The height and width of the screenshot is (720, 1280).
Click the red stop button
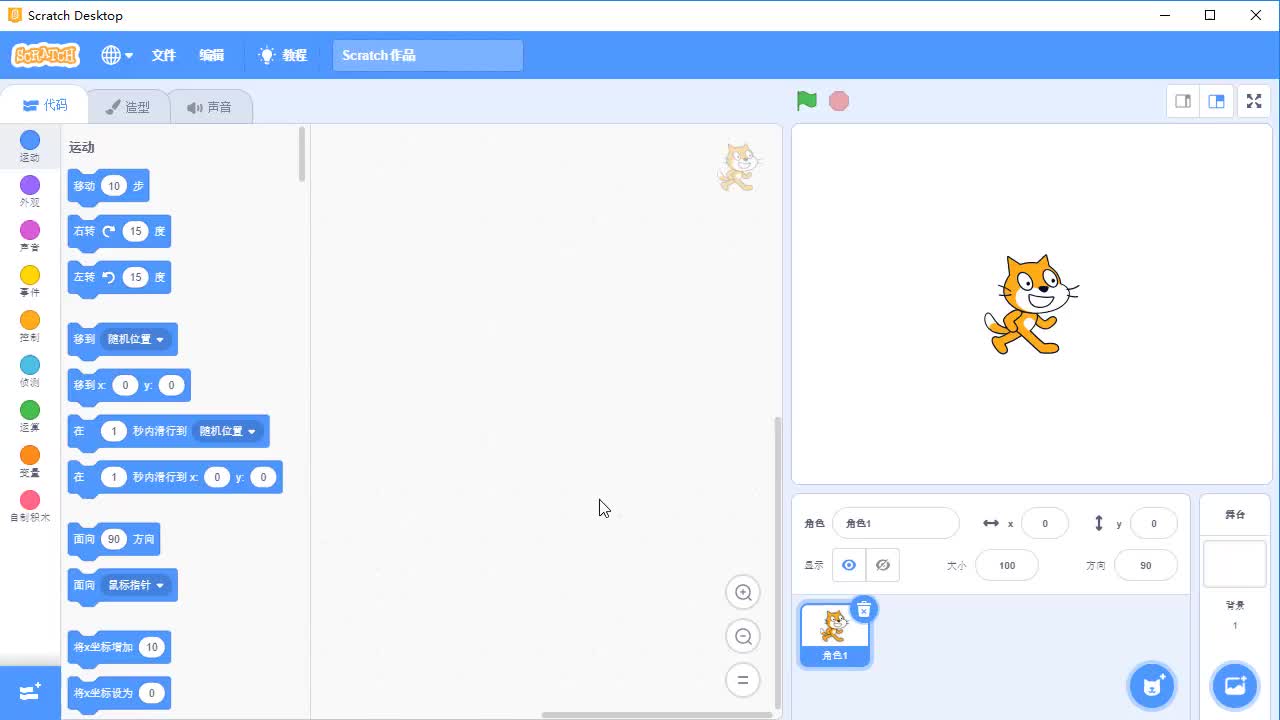pyautogui.click(x=839, y=101)
